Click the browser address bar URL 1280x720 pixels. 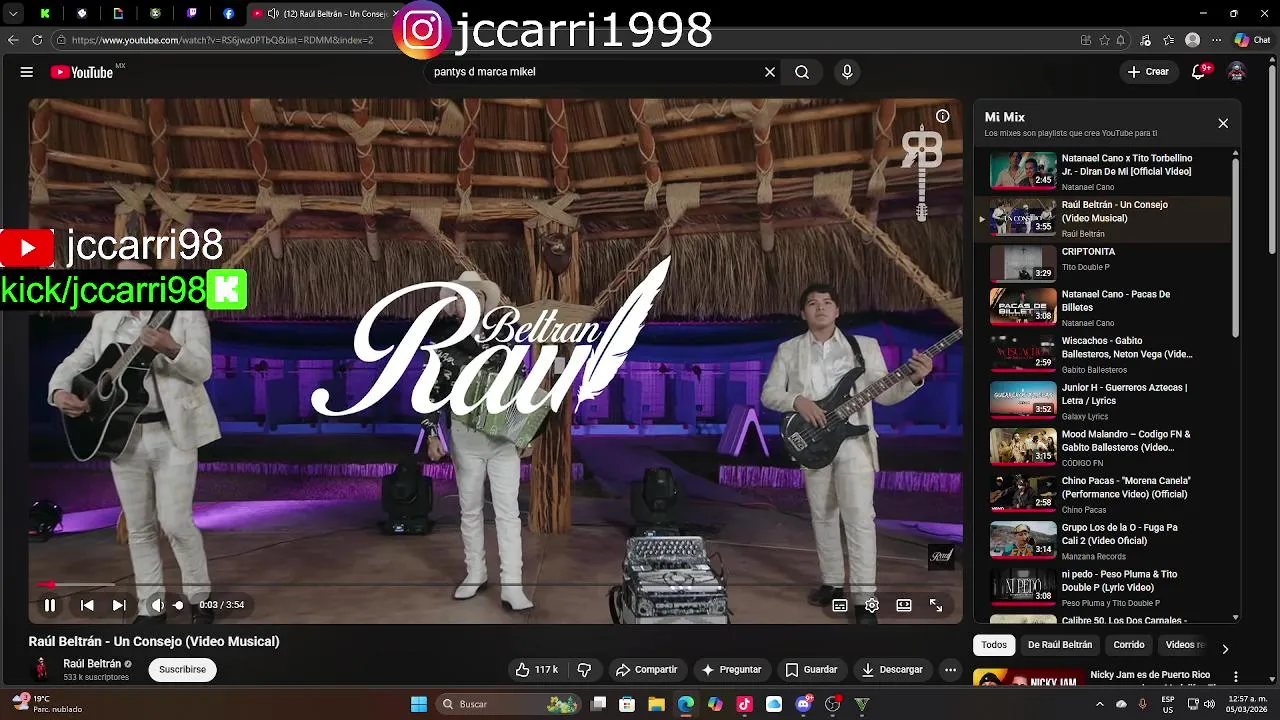(x=222, y=40)
